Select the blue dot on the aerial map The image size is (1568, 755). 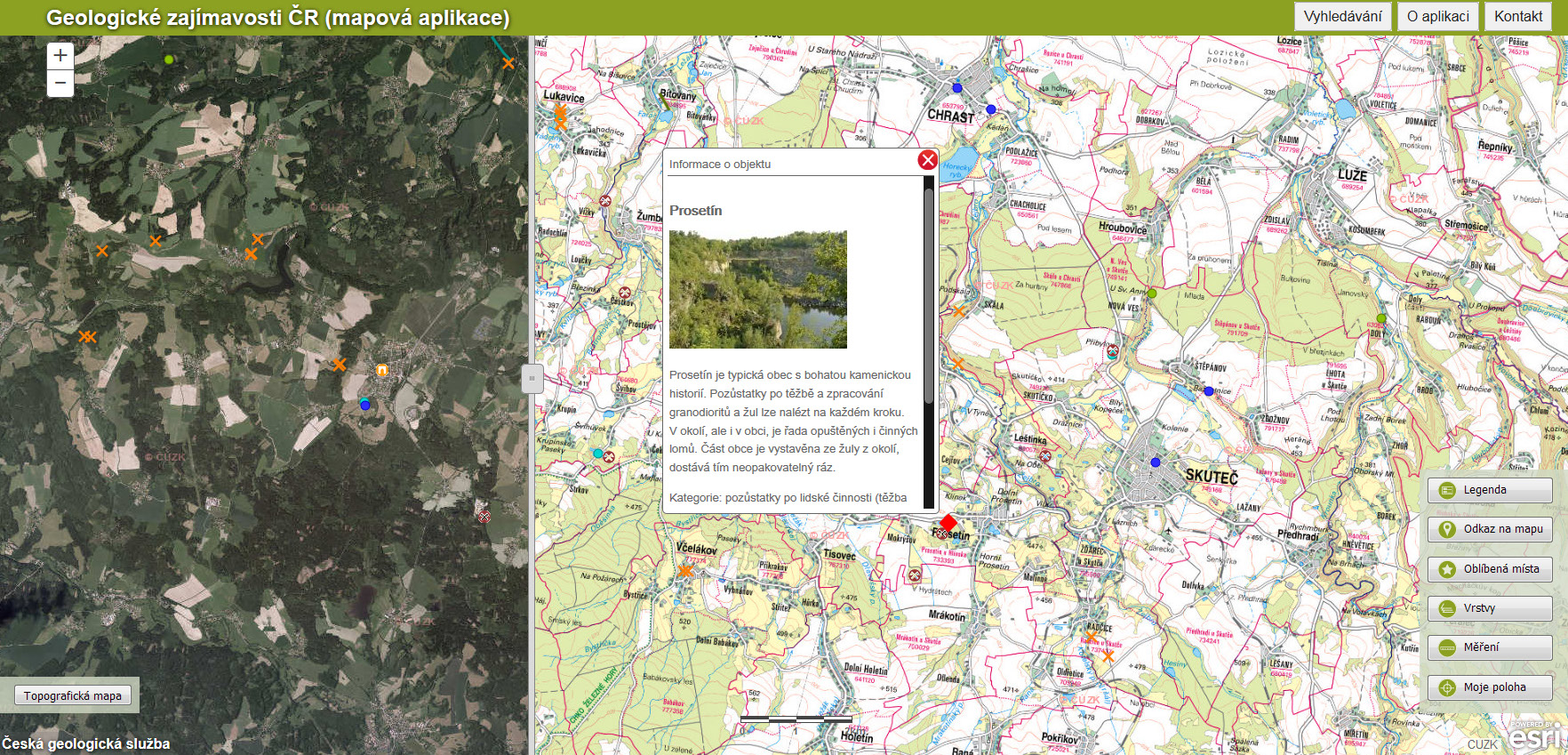tap(364, 405)
